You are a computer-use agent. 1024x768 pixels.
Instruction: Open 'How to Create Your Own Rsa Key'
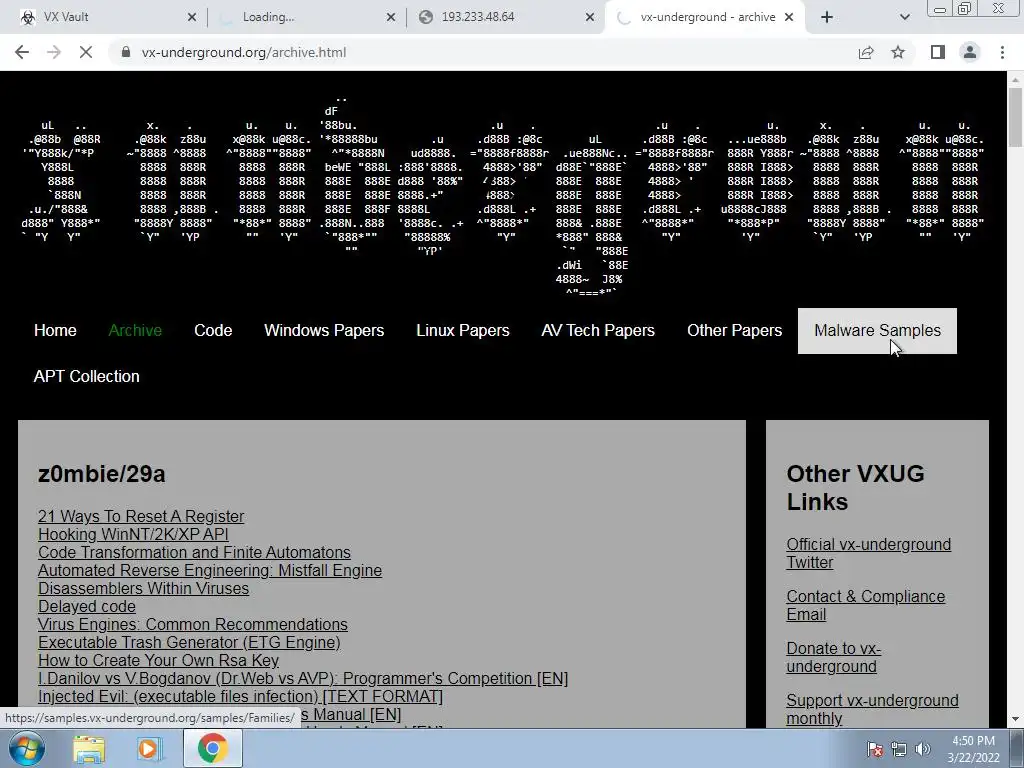coord(158,660)
